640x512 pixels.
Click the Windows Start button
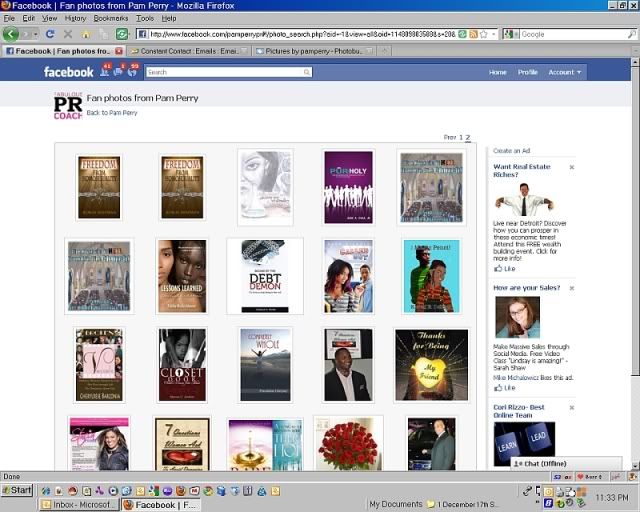pos(17,490)
